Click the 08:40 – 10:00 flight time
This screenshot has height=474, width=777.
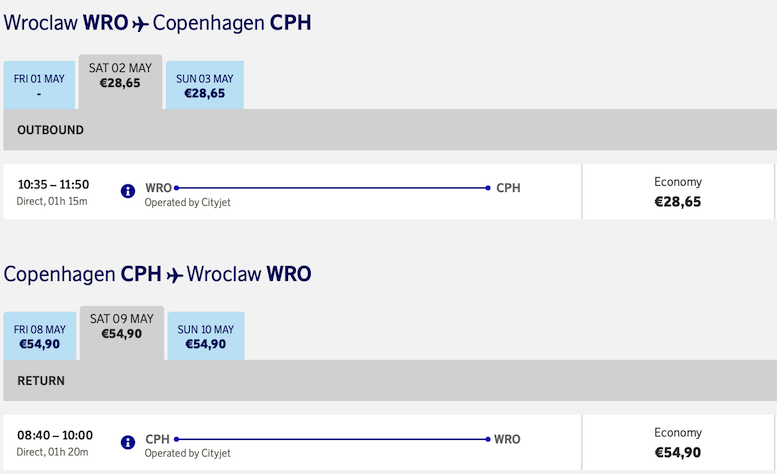(x=55, y=435)
